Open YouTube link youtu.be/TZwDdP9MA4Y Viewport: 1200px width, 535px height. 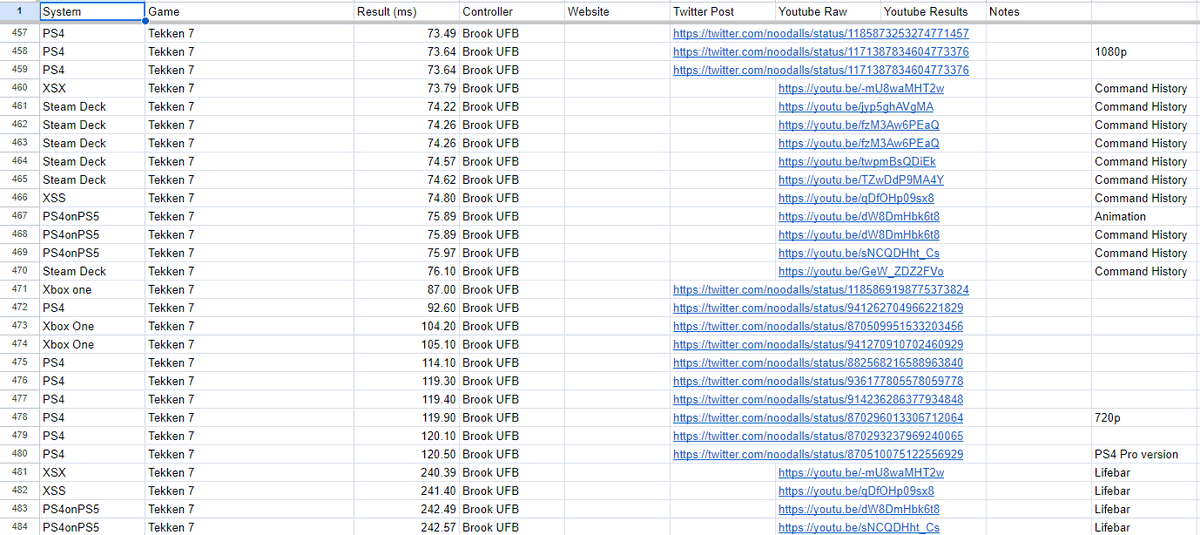pos(861,180)
